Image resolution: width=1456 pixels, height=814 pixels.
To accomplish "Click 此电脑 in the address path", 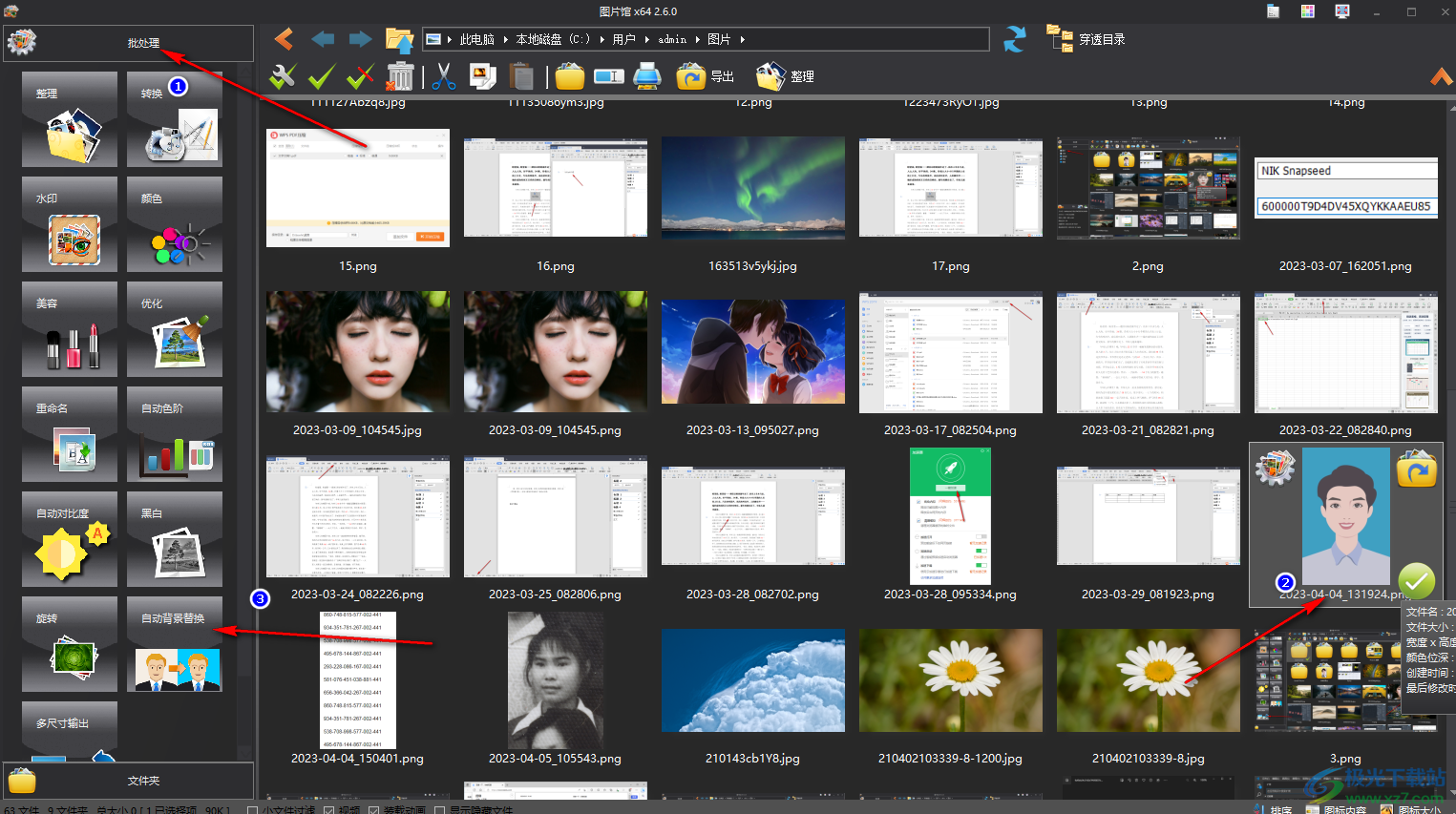I will click(x=477, y=39).
